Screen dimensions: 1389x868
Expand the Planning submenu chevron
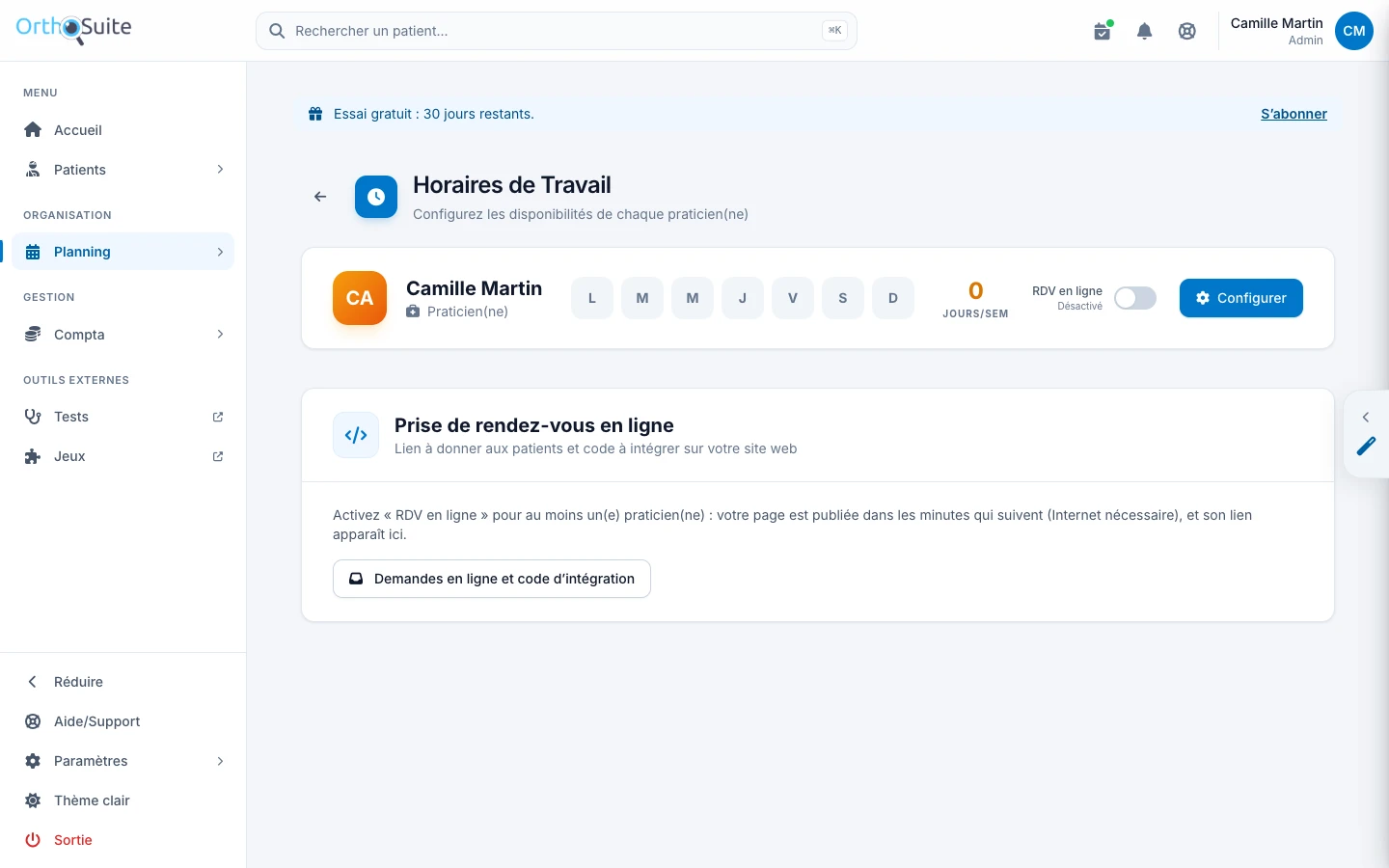pyautogui.click(x=220, y=252)
